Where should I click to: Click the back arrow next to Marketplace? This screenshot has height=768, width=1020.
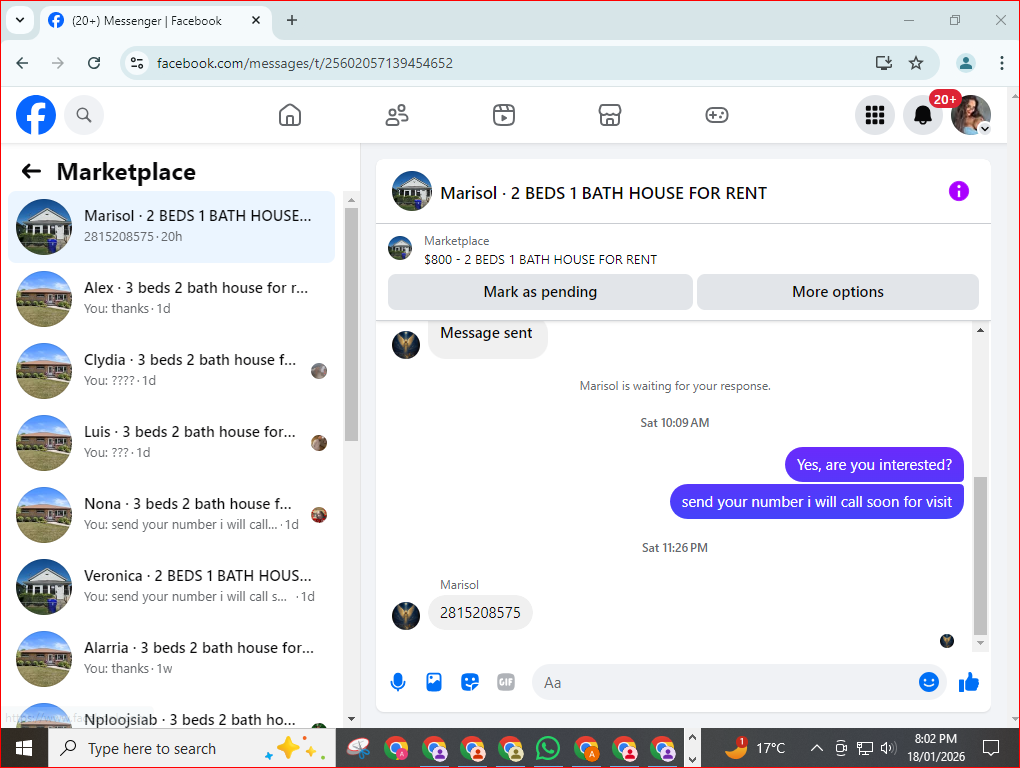point(31,172)
